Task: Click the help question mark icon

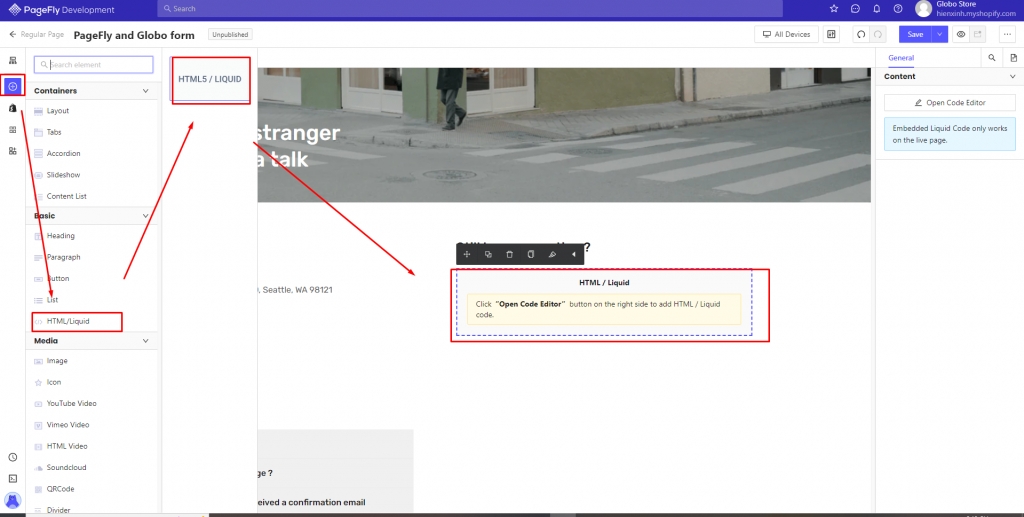Action: point(898,9)
